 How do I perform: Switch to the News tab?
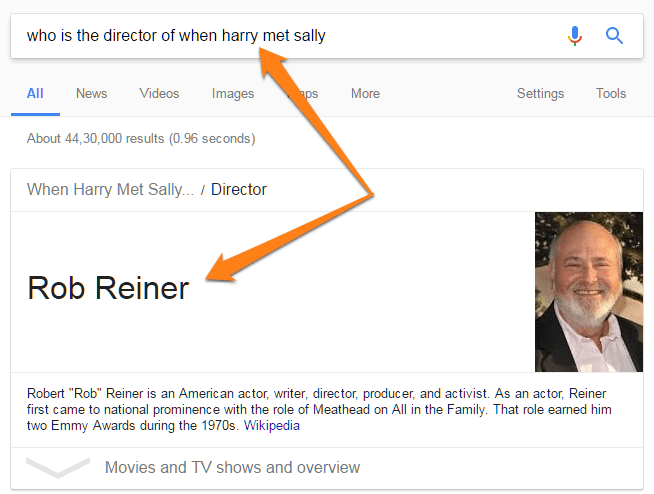pos(91,93)
